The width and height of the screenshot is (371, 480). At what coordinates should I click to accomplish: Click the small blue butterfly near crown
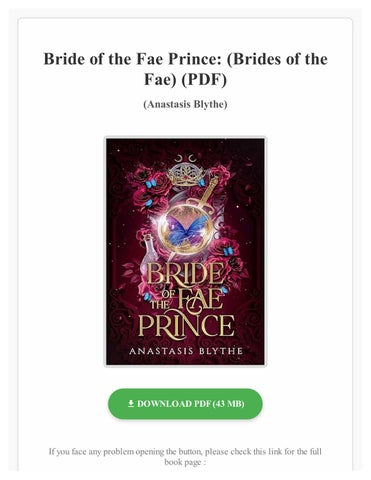(151, 183)
